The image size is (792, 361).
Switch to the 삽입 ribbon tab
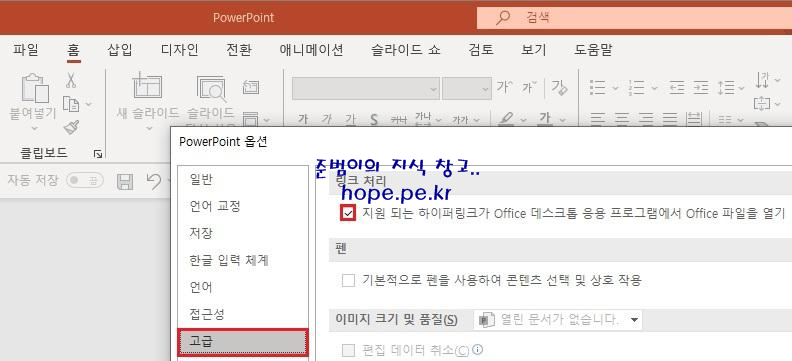[x=120, y=49]
